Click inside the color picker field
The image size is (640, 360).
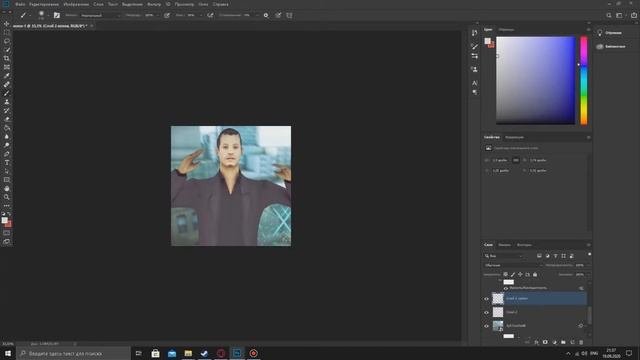click(535, 80)
